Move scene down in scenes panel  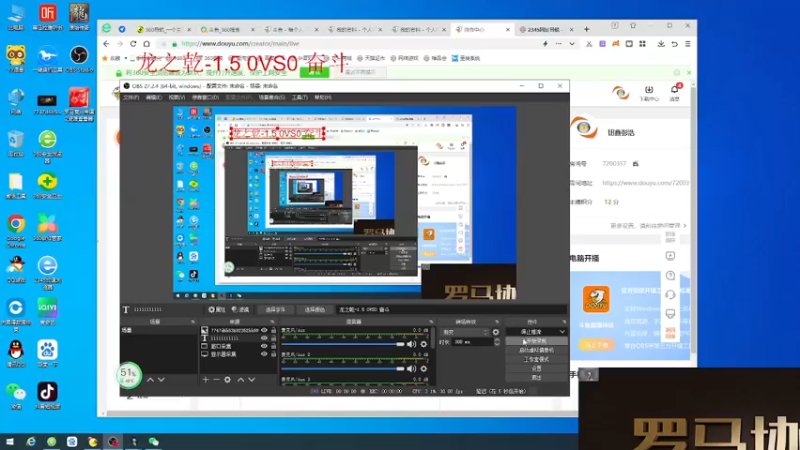(x=161, y=380)
